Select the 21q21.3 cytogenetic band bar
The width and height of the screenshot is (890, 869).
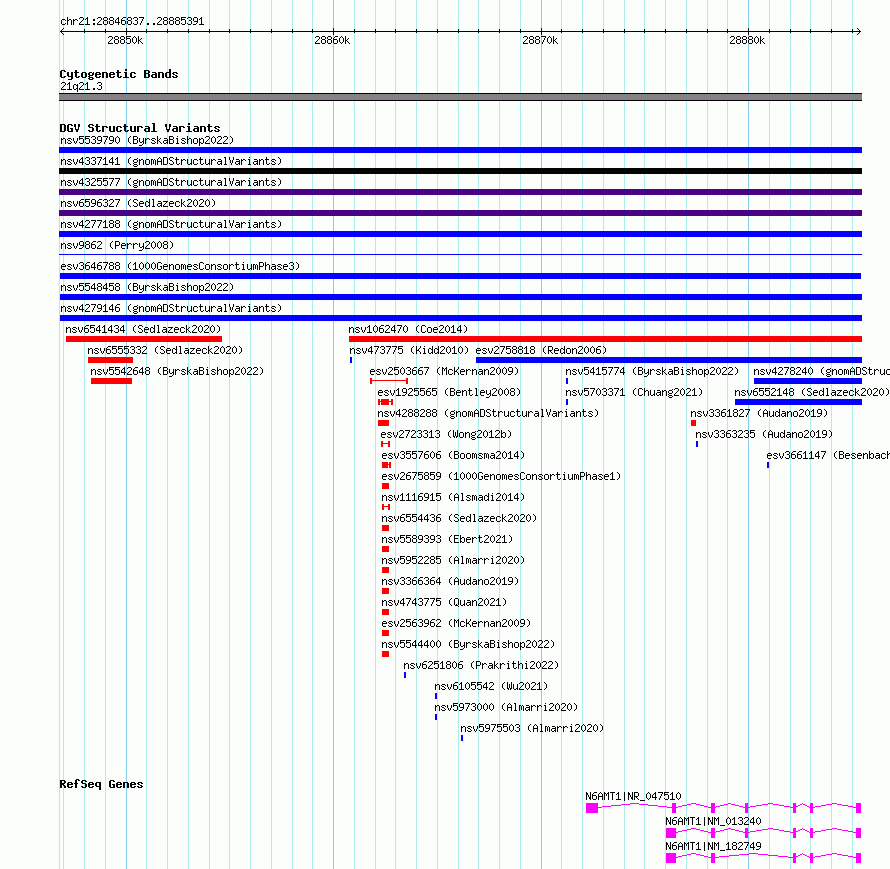click(x=460, y=97)
